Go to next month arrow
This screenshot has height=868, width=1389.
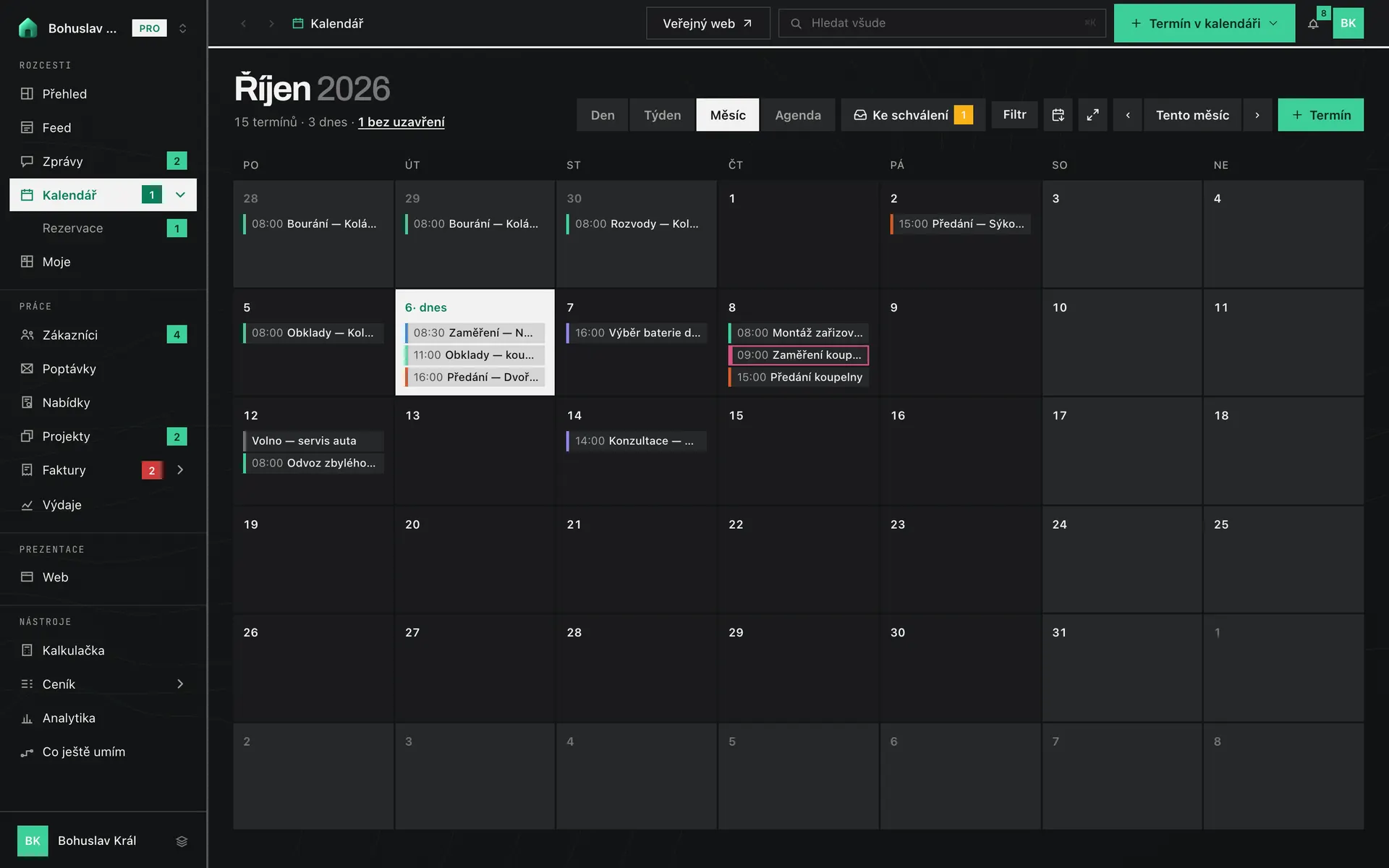[x=1257, y=115]
